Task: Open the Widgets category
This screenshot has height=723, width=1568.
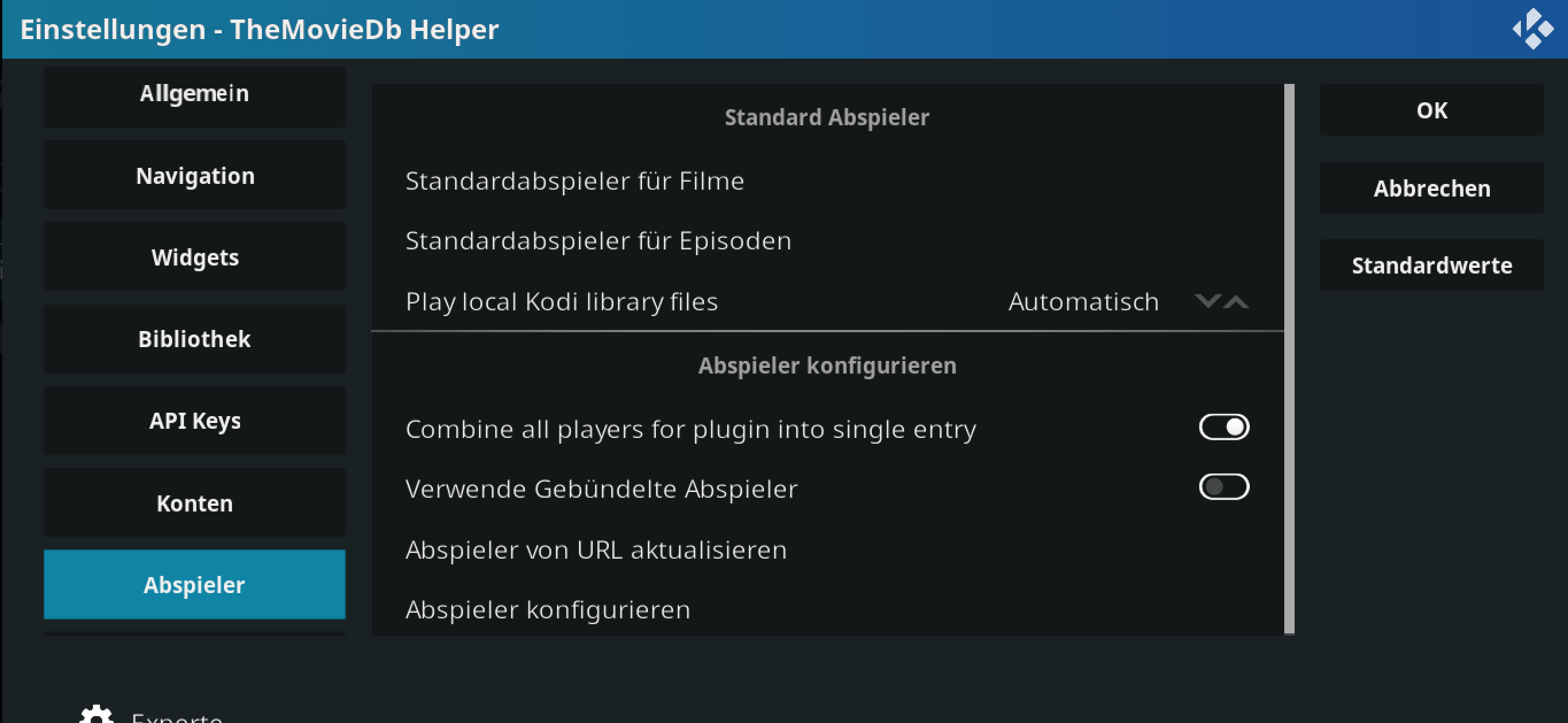Action: pyautogui.click(x=195, y=257)
